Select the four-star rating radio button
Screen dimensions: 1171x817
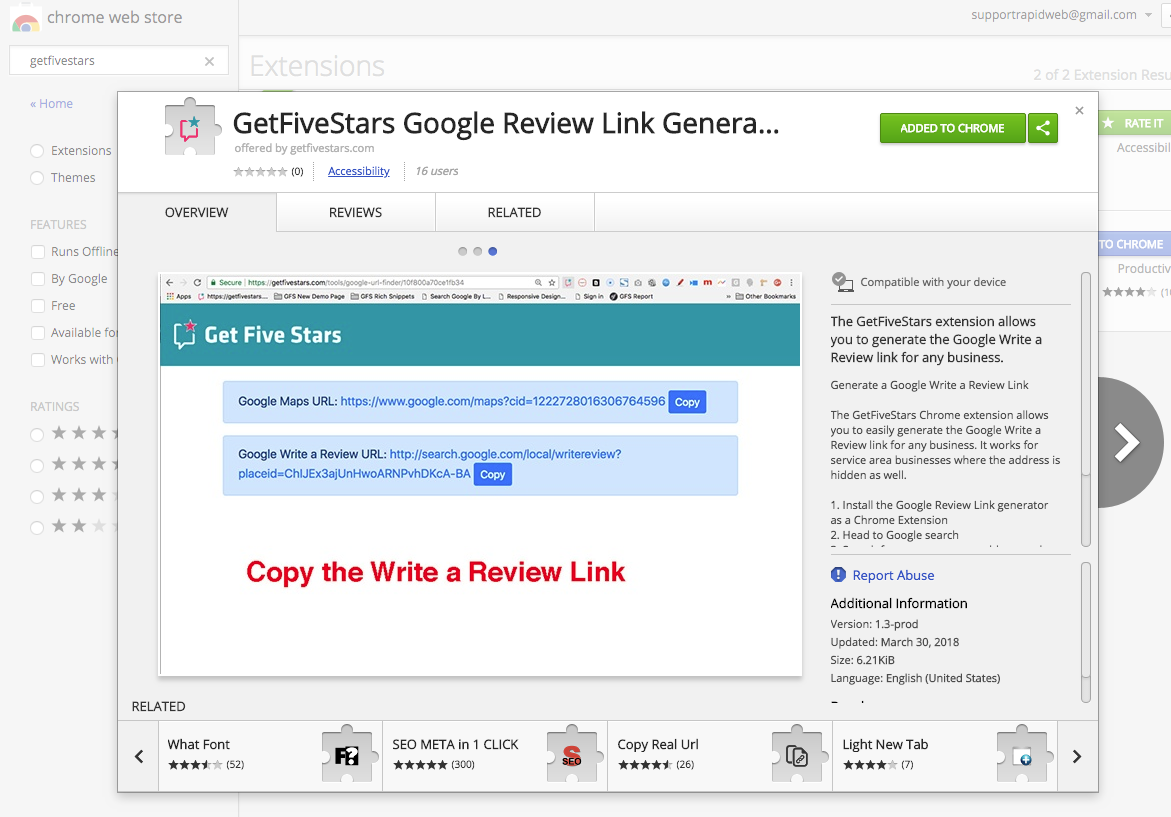pyautogui.click(x=37, y=466)
